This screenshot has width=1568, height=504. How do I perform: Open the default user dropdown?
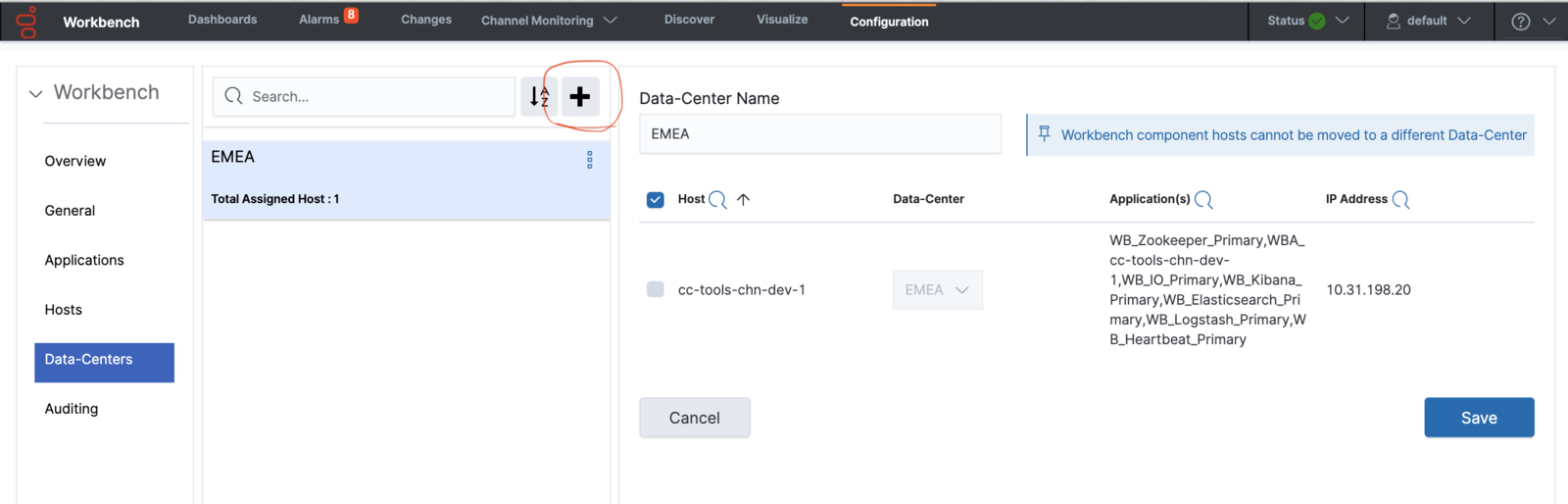point(1428,21)
